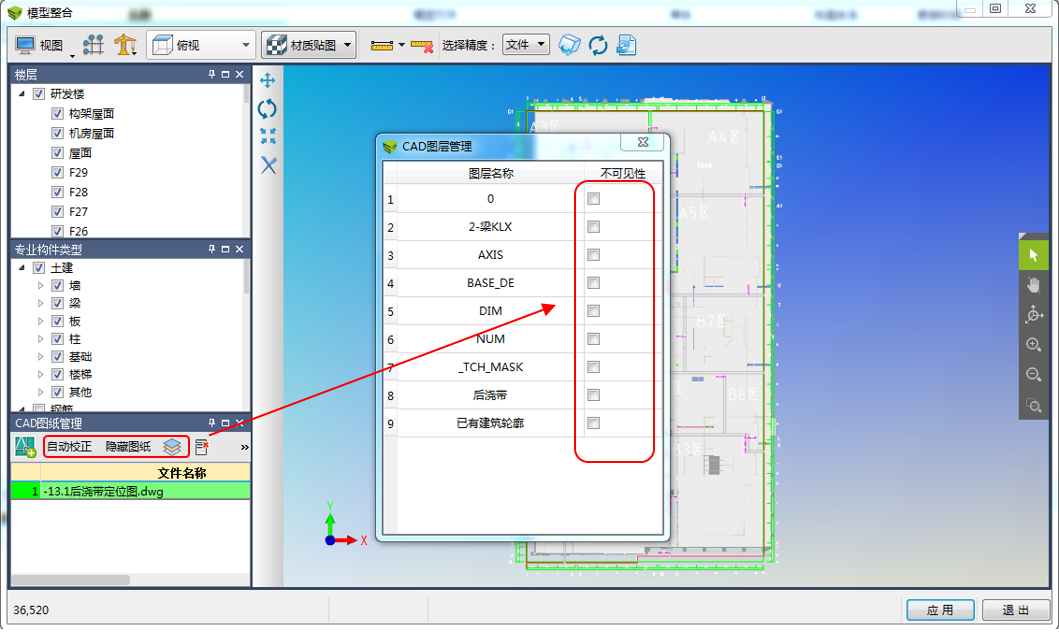Toggle invisibility checkbox for layer DIM

(x=594, y=311)
